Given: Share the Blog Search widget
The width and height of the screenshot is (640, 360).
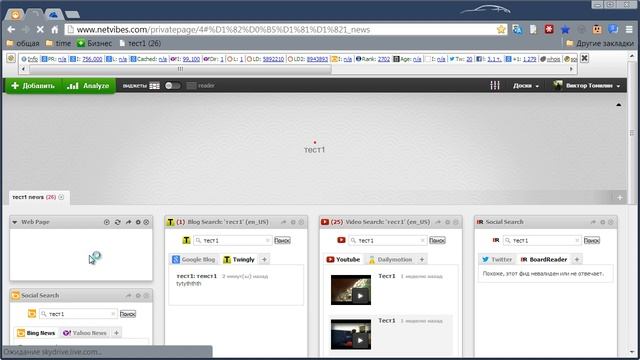Looking at the screenshot, I should tap(284, 222).
